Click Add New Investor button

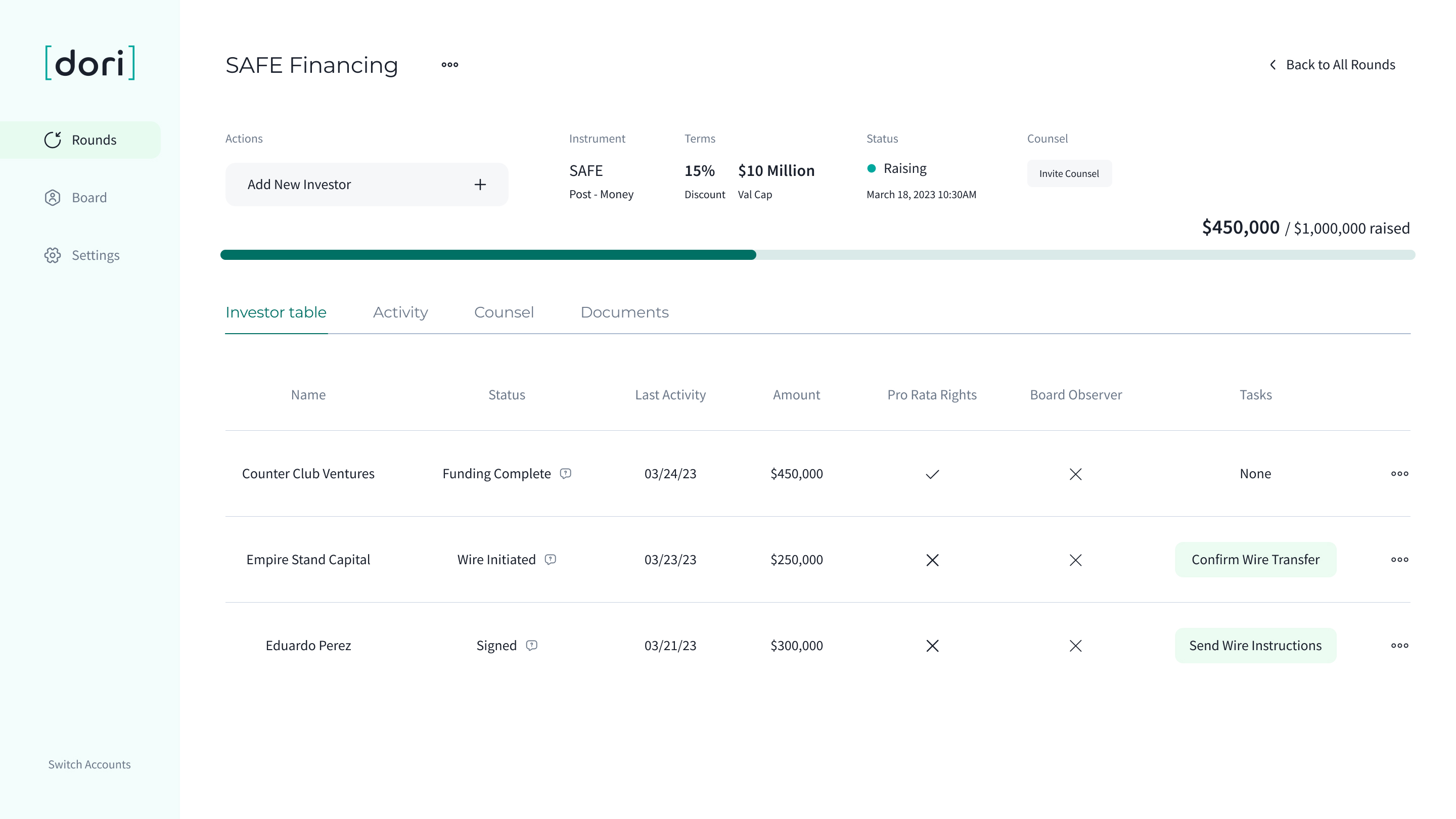pos(367,184)
